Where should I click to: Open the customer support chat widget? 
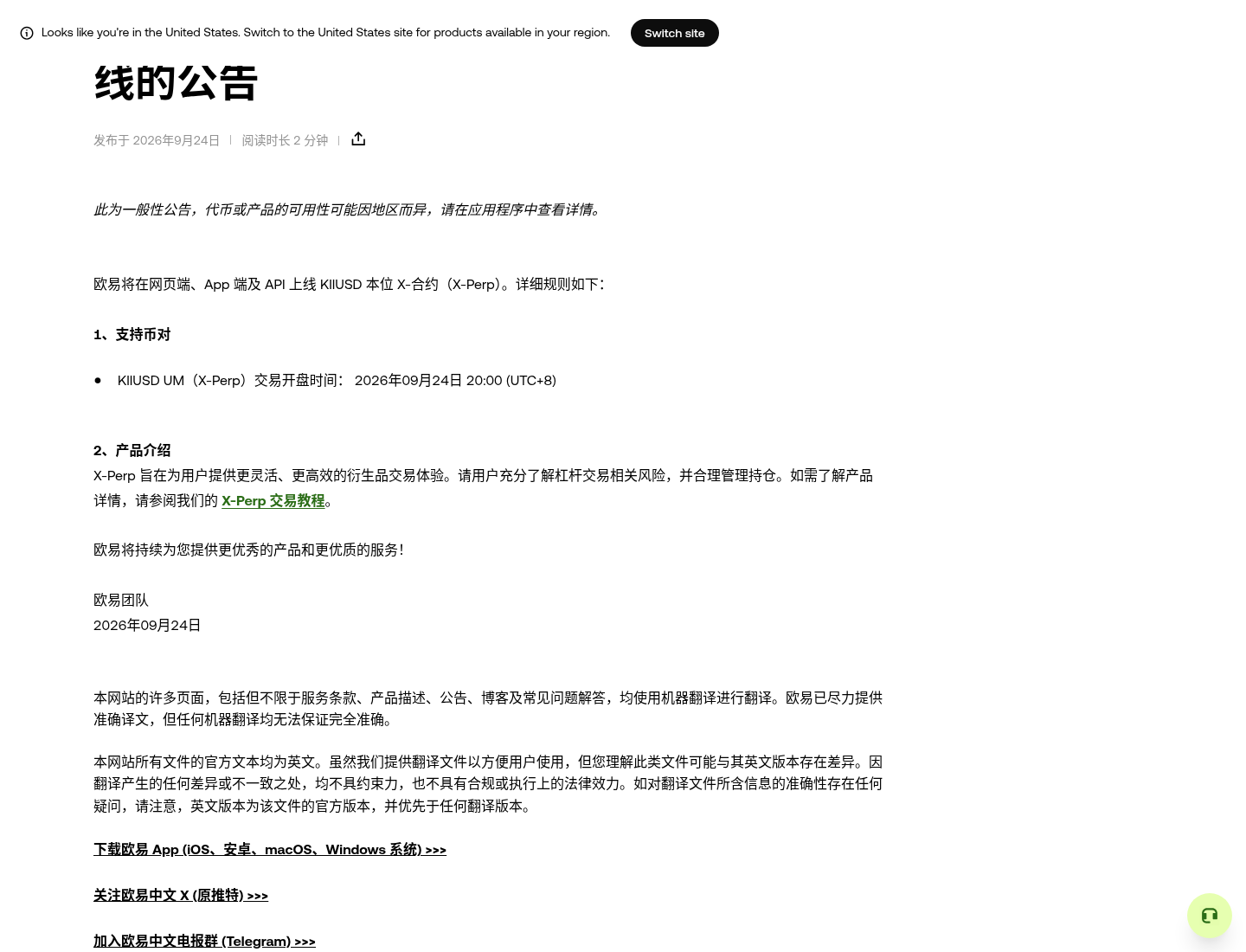pyautogui.click(x=1209, y=916)
